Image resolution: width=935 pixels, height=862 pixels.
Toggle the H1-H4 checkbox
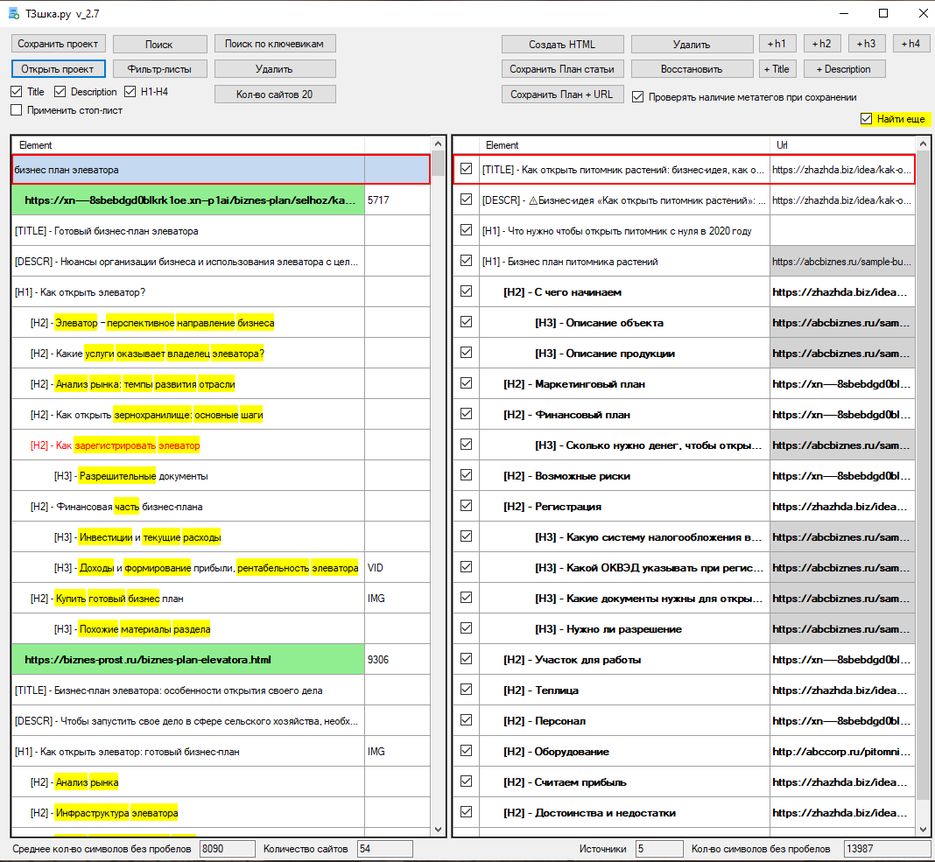click(x=130, y=92)
